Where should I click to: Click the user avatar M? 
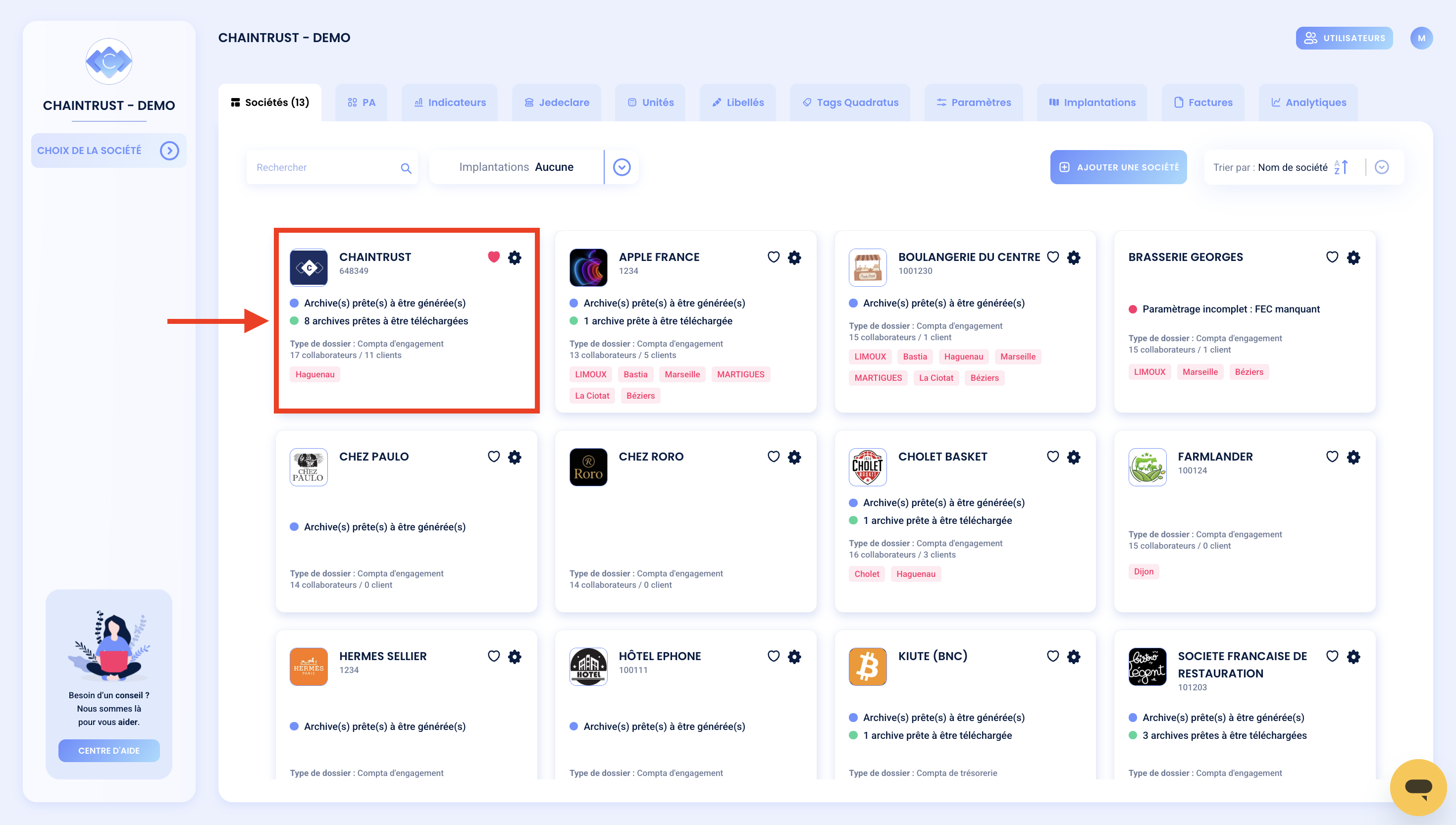click(x=1421, y=38)
